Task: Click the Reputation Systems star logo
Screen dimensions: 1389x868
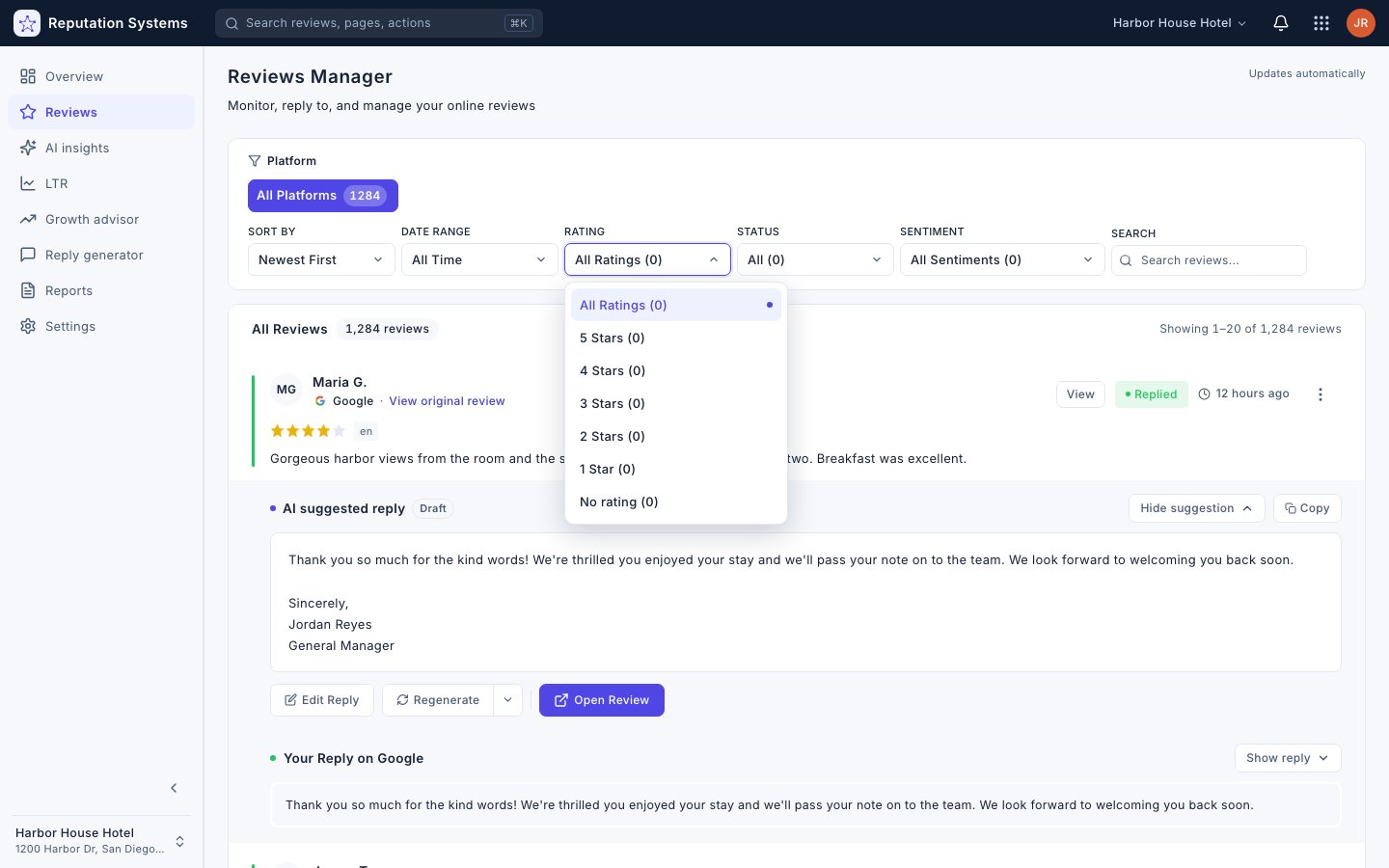Action: 27,23
